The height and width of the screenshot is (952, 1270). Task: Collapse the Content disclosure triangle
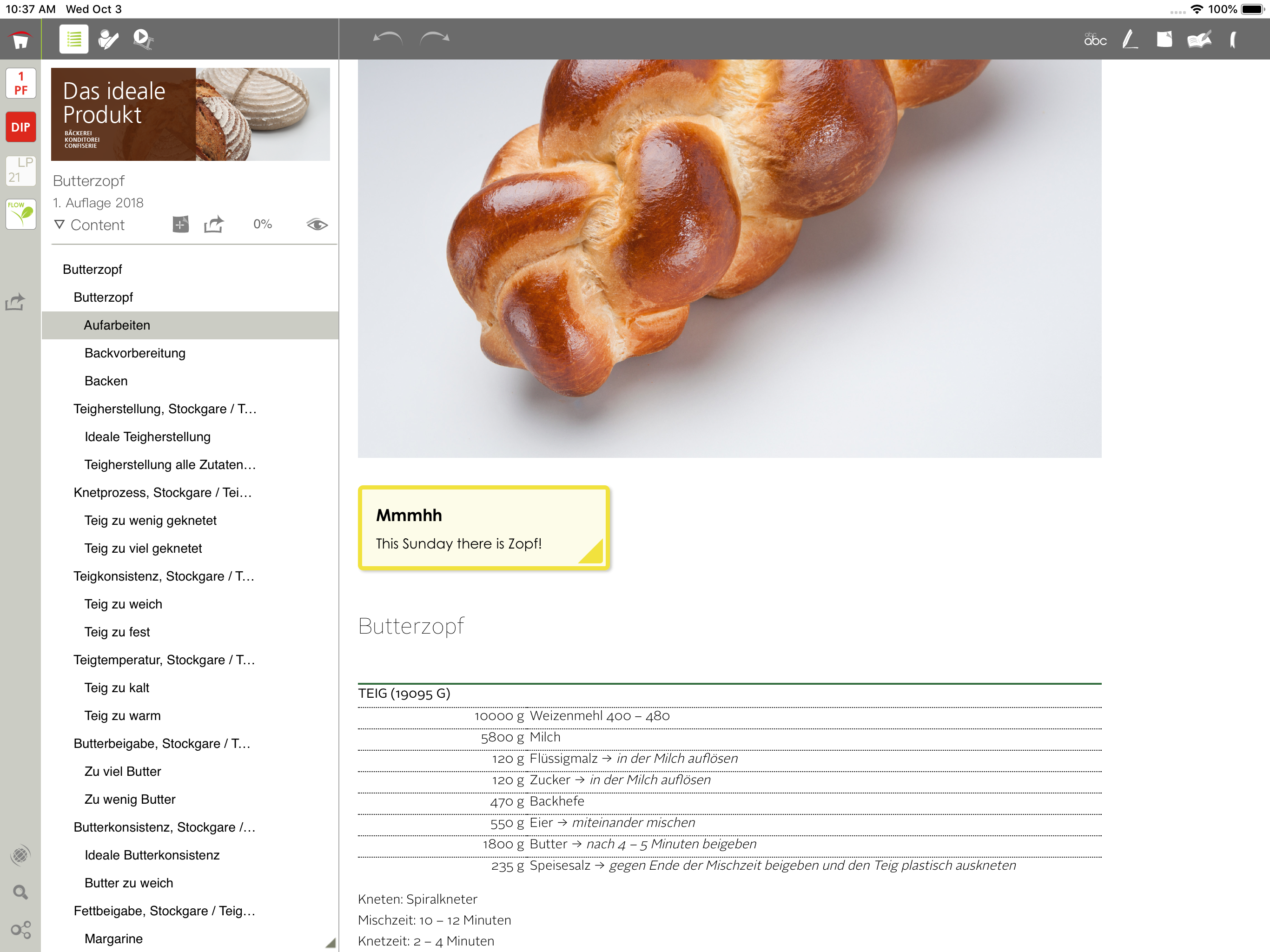(x=59, y=225)
